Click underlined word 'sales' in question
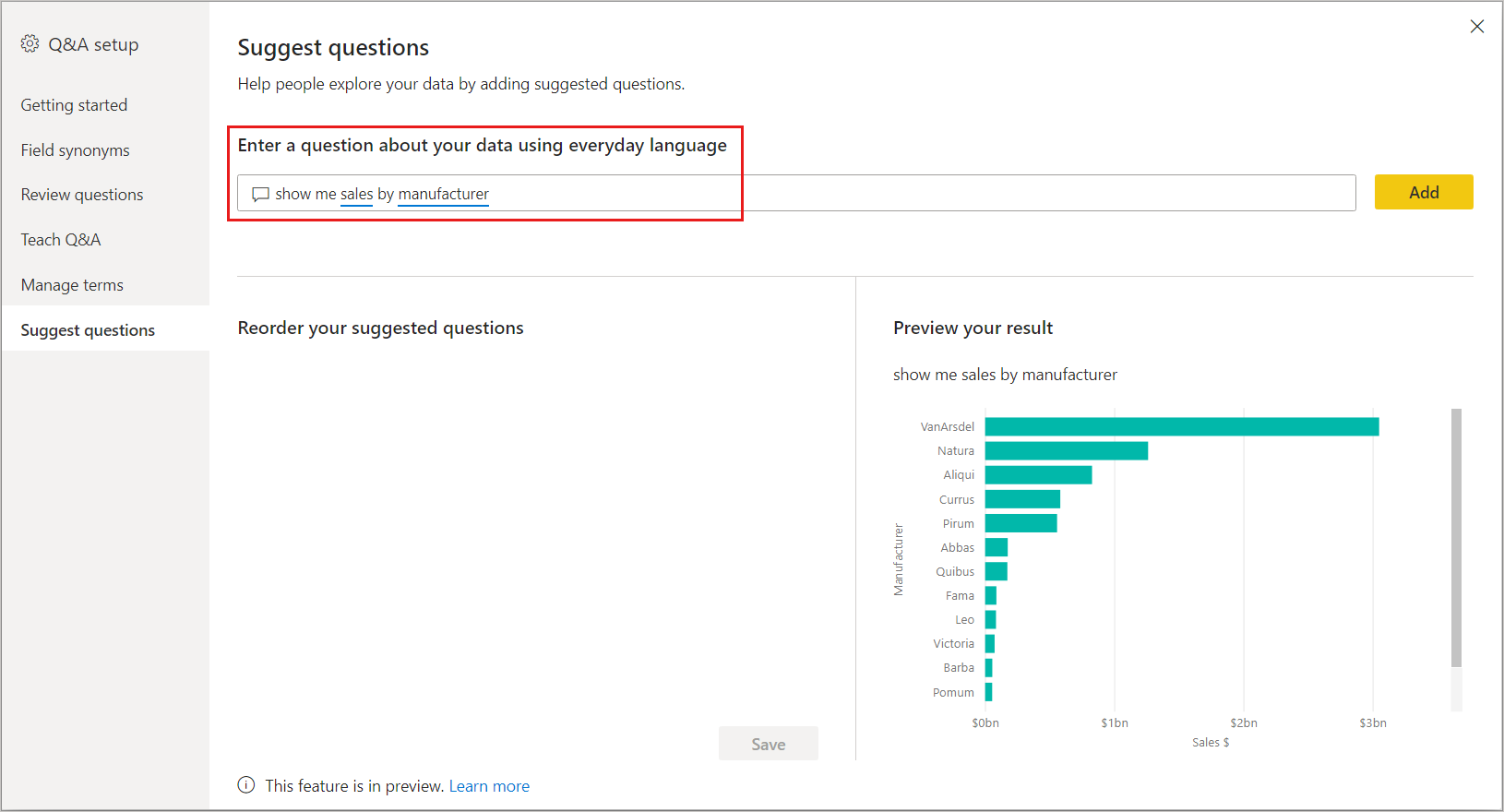The image size is (1504, 812). point(356,194)
